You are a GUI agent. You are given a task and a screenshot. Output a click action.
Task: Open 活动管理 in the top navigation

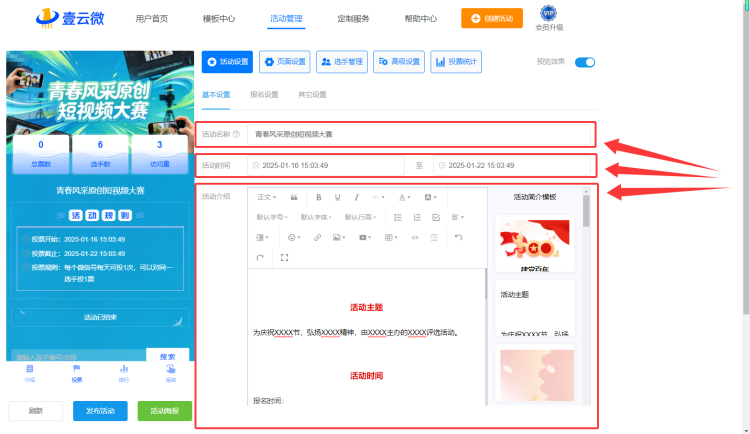[286, 19]
